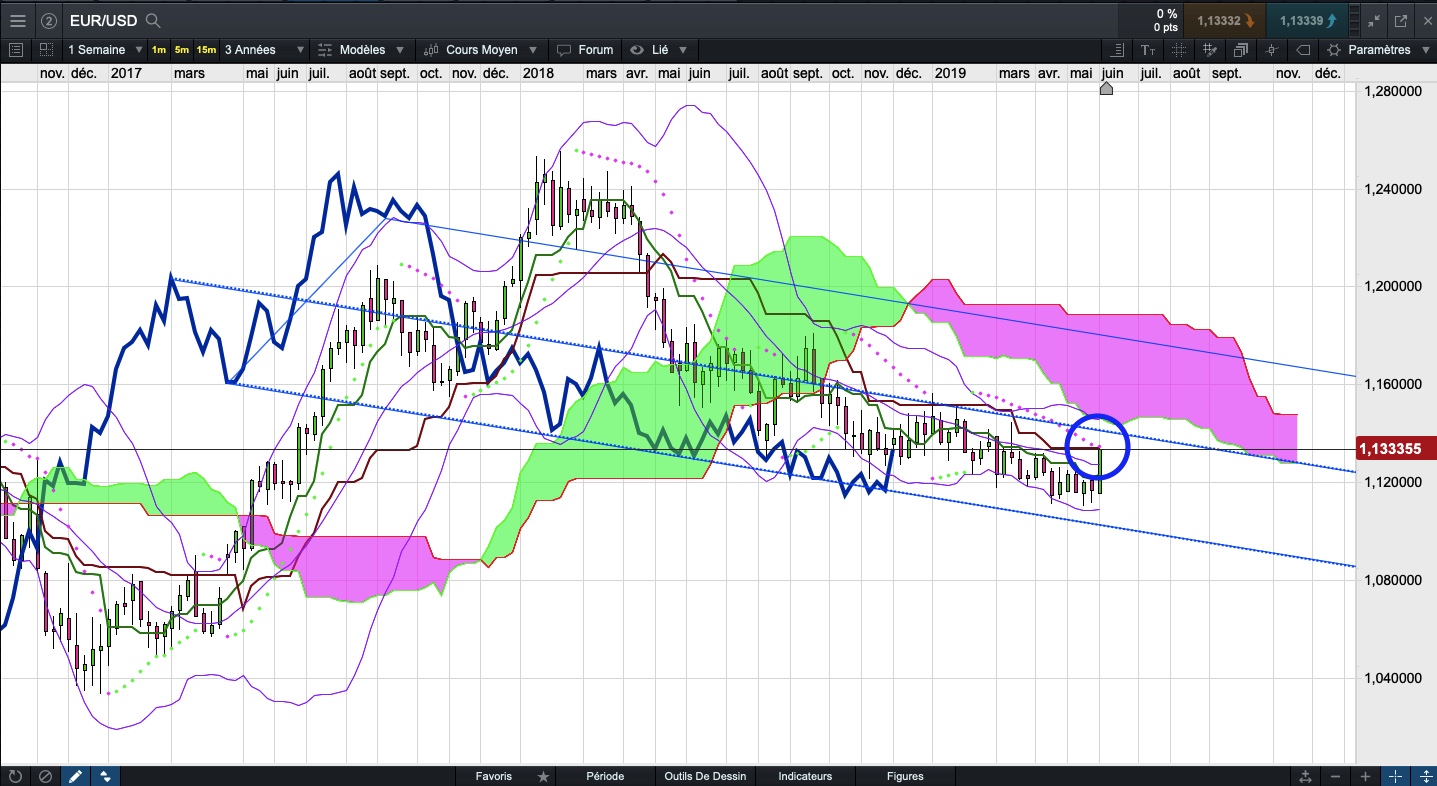Click the sell price 1,13332 button

[x=1223, y=20]
